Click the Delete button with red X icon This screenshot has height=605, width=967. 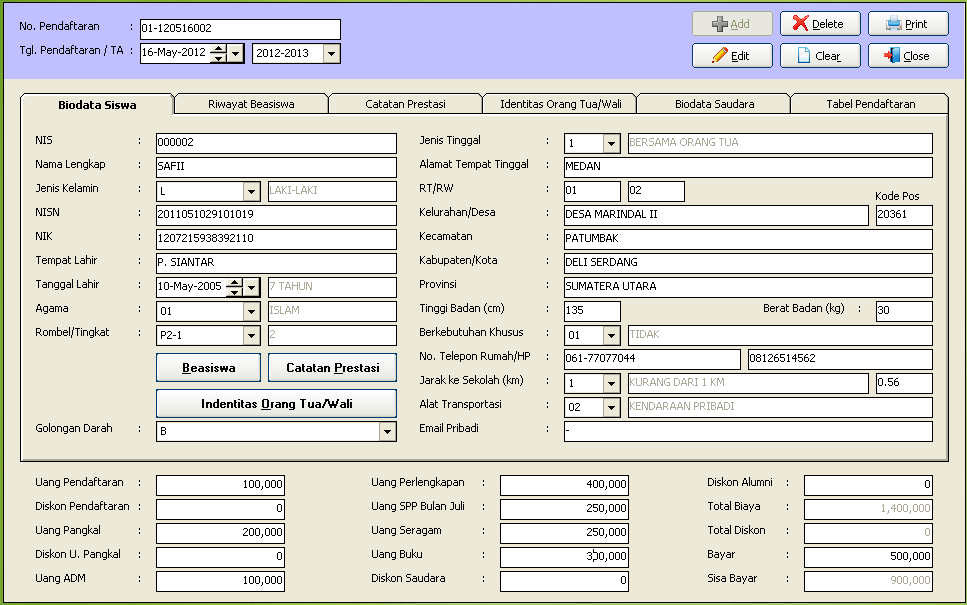click(x=819, y=24)
